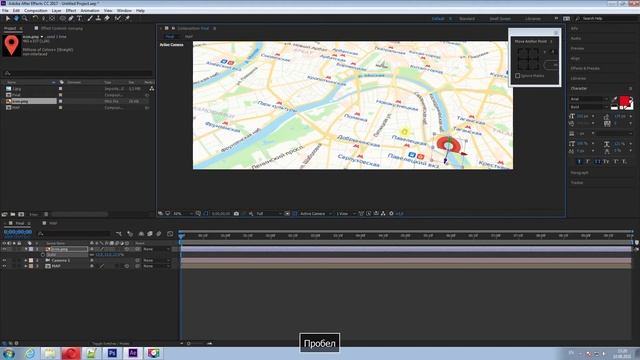This screenshot has width=640, height=360.
Task: Click the Search Help field
Action: (606, 19)
